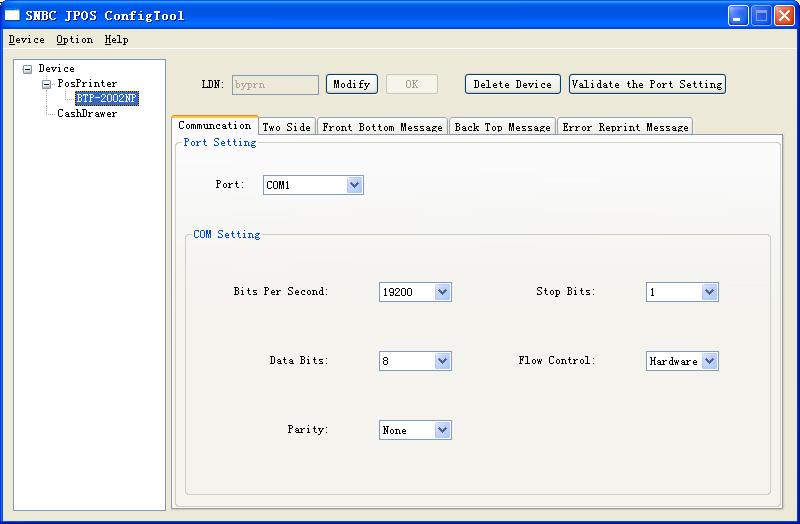The width and height of the screenshot is (800, 524).
Task: Click the Delete Device button
Action: coord(513,84)
